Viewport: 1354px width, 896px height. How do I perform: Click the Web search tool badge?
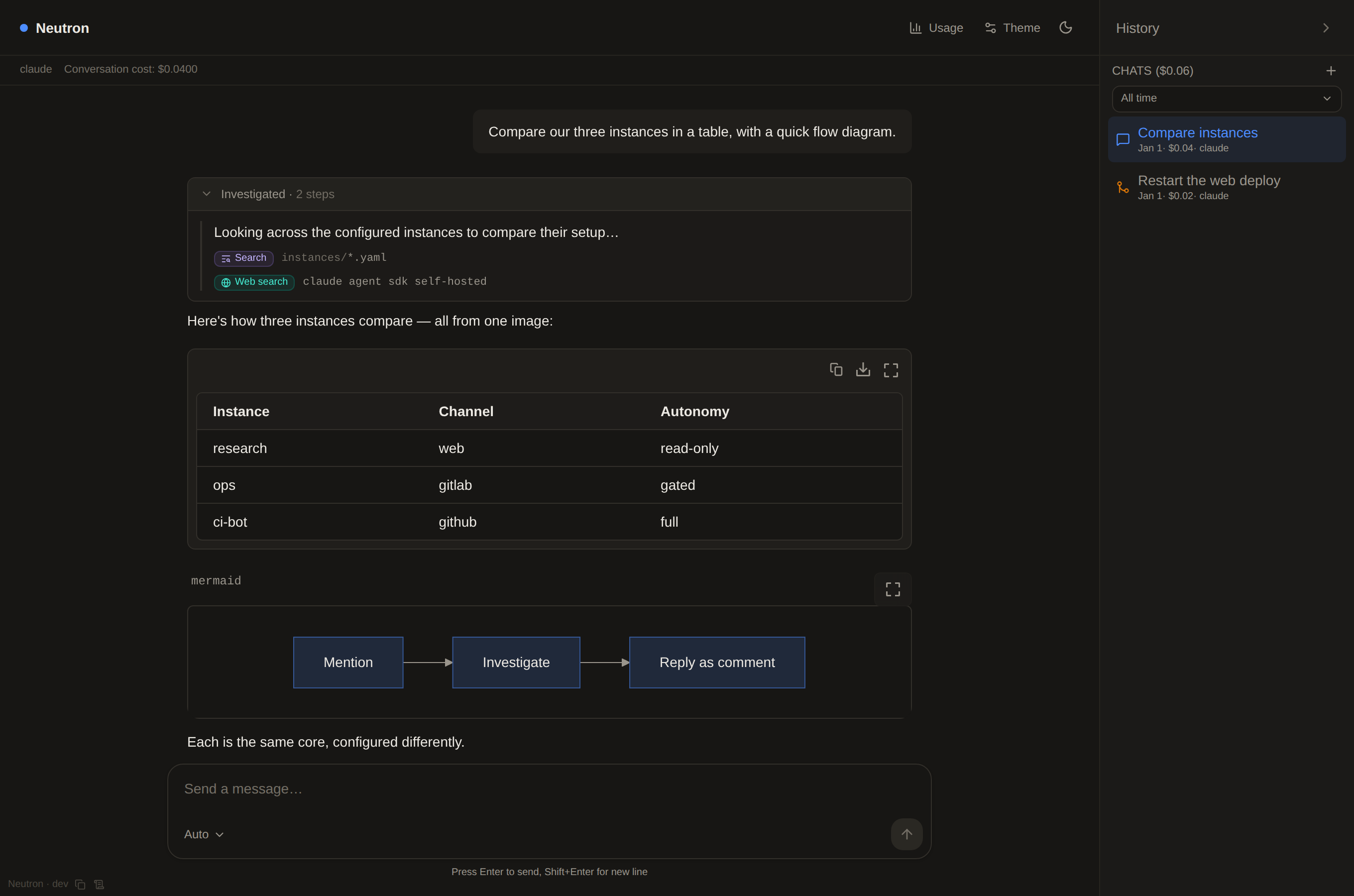254,282
